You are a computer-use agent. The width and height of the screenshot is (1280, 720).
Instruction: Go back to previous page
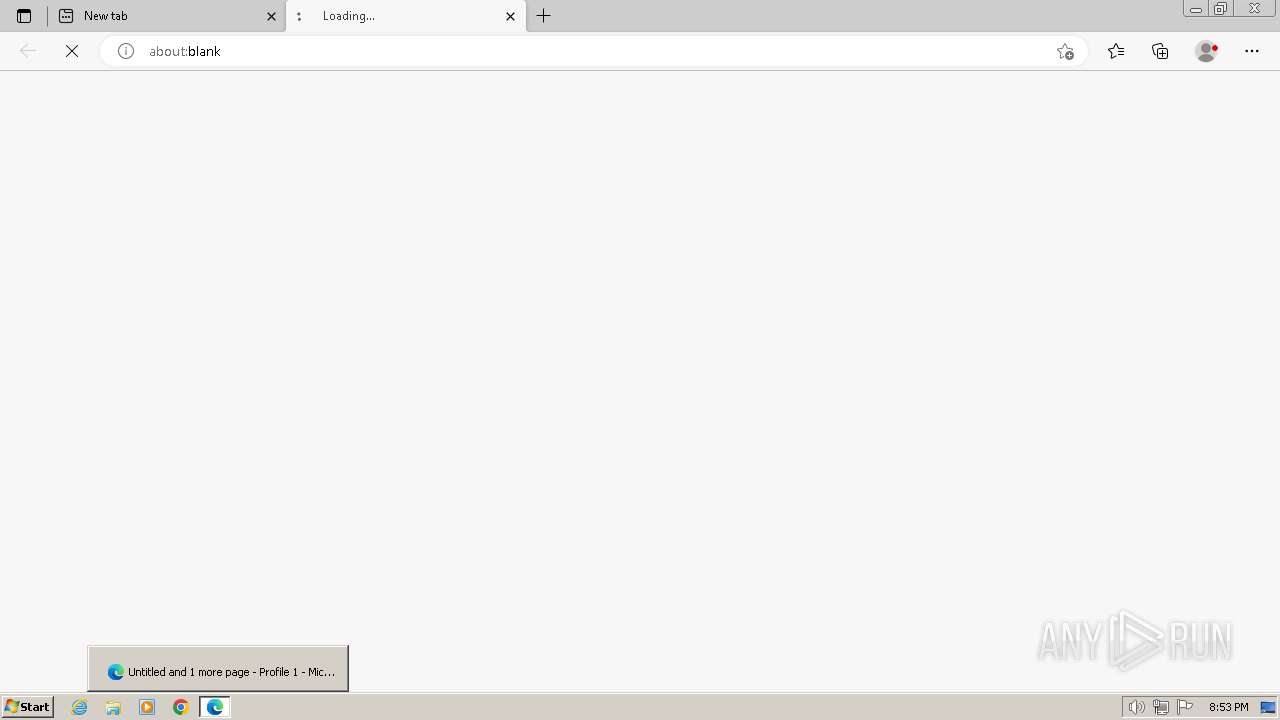point(28,51)
